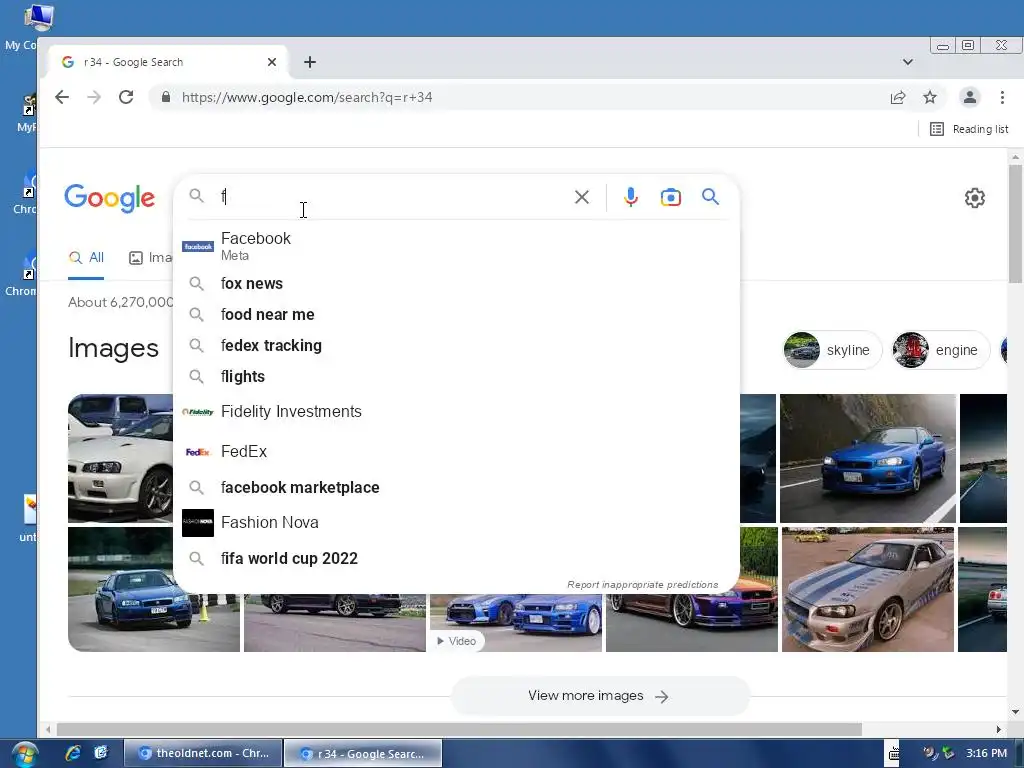Click the padlock site info icon
Image resolution: width=1024 pixels, height=768 pixels.
(166, 97)
